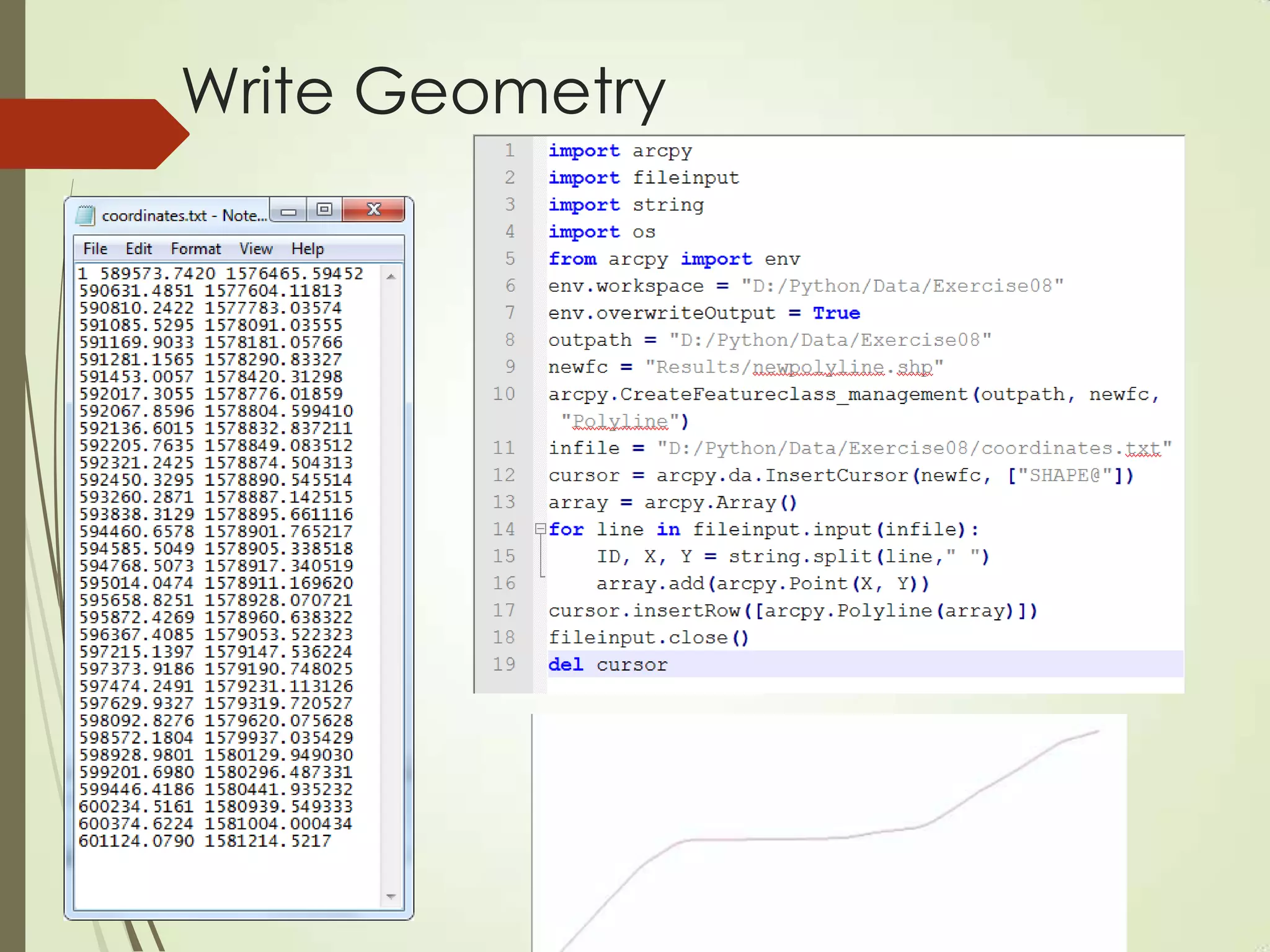
Task: Click the Notepad scrollbar up arrow
Action: [x=391, y=276]
